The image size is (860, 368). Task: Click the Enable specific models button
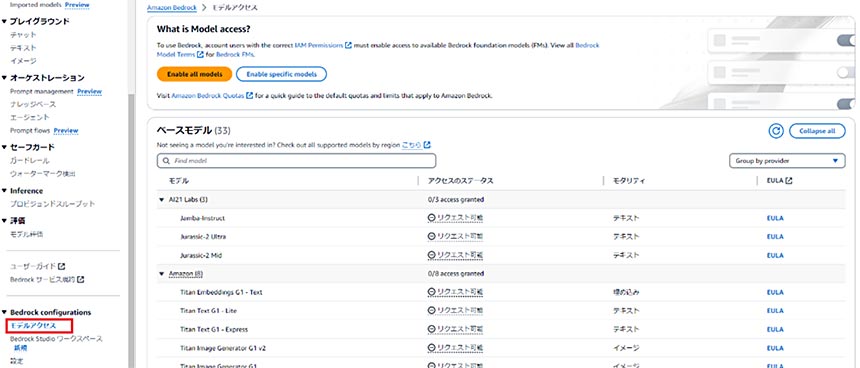[281, 74]
